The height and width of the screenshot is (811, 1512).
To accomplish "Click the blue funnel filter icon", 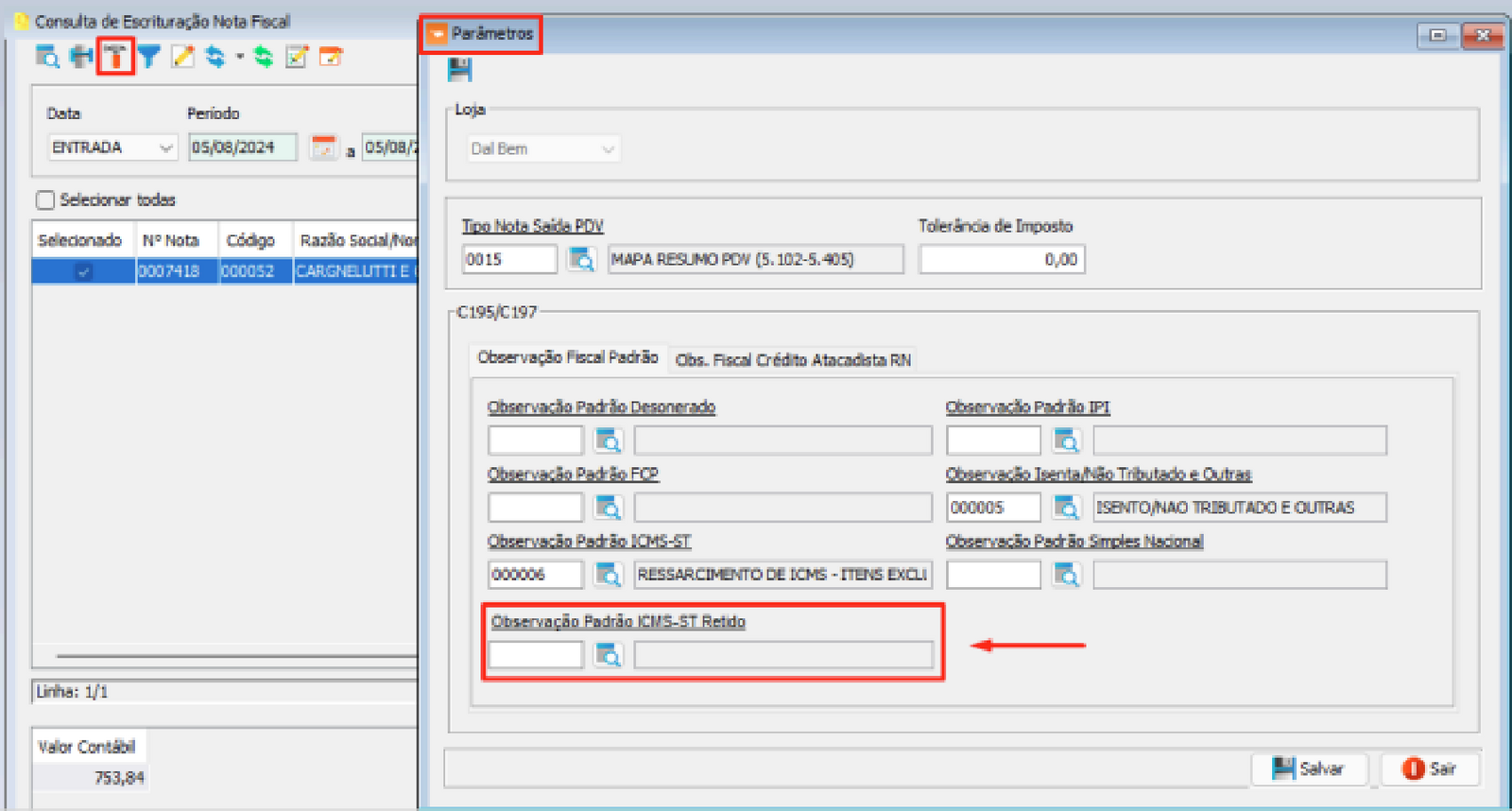I will coord(149,58).
